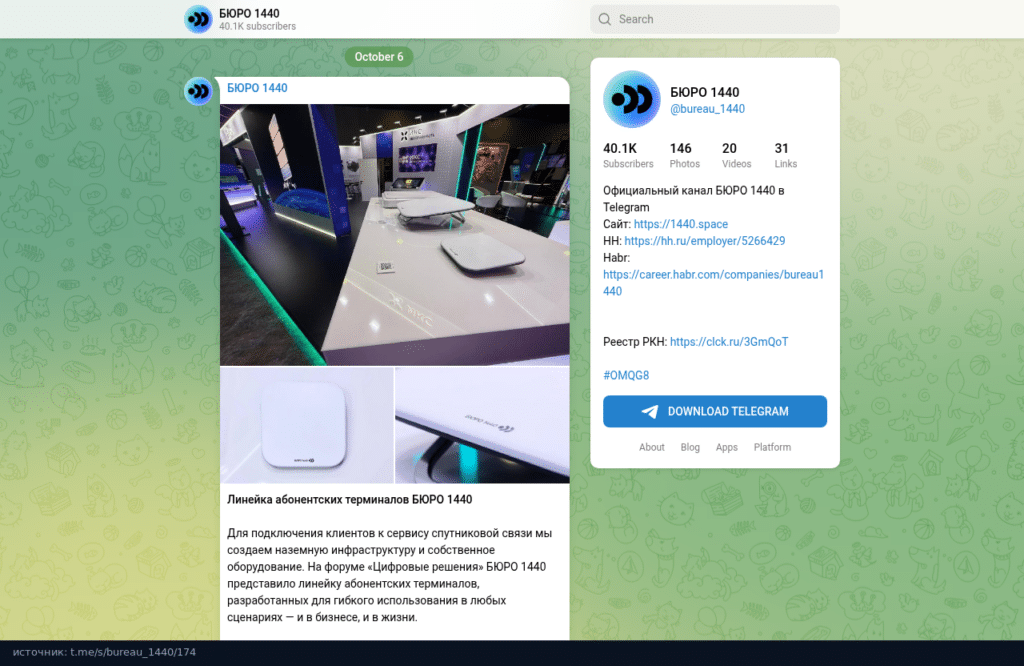Open the white square terminal photo
Image resolution: width=1024 pixels, height=666 pixels.
point(306,425)
